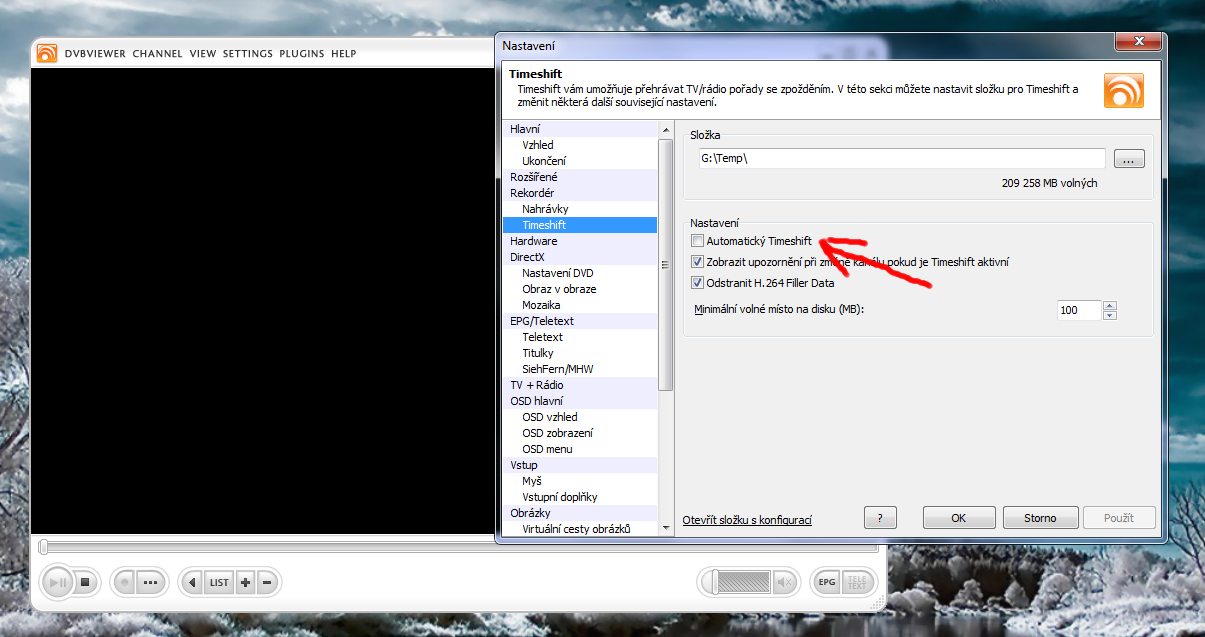The image size is (1205, 637).
Task: Open the DVBVIEWER menu
Action: click(95, 53)
